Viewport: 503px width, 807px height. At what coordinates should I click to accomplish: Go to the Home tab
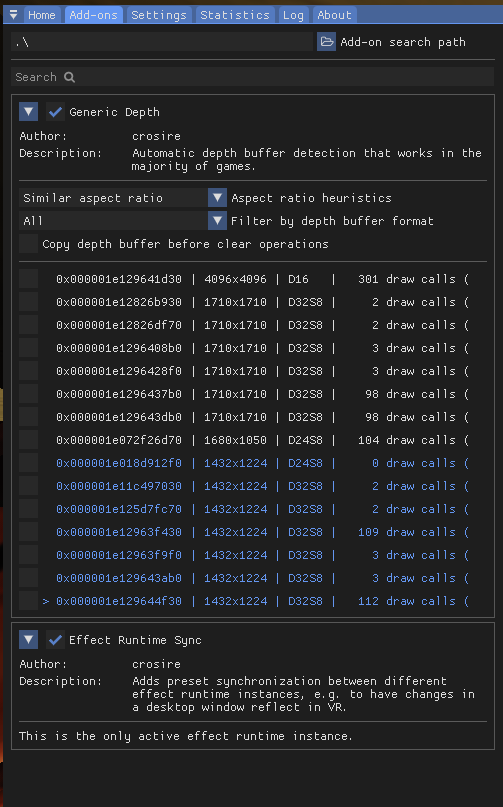tap(42, 15)
